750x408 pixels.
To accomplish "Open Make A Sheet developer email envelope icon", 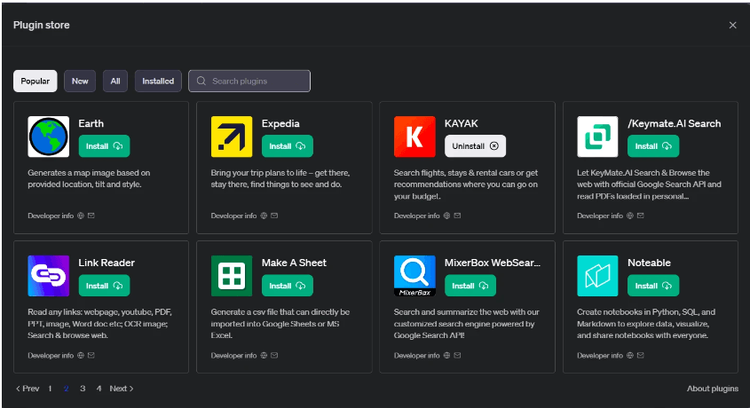I will [274, 355].
